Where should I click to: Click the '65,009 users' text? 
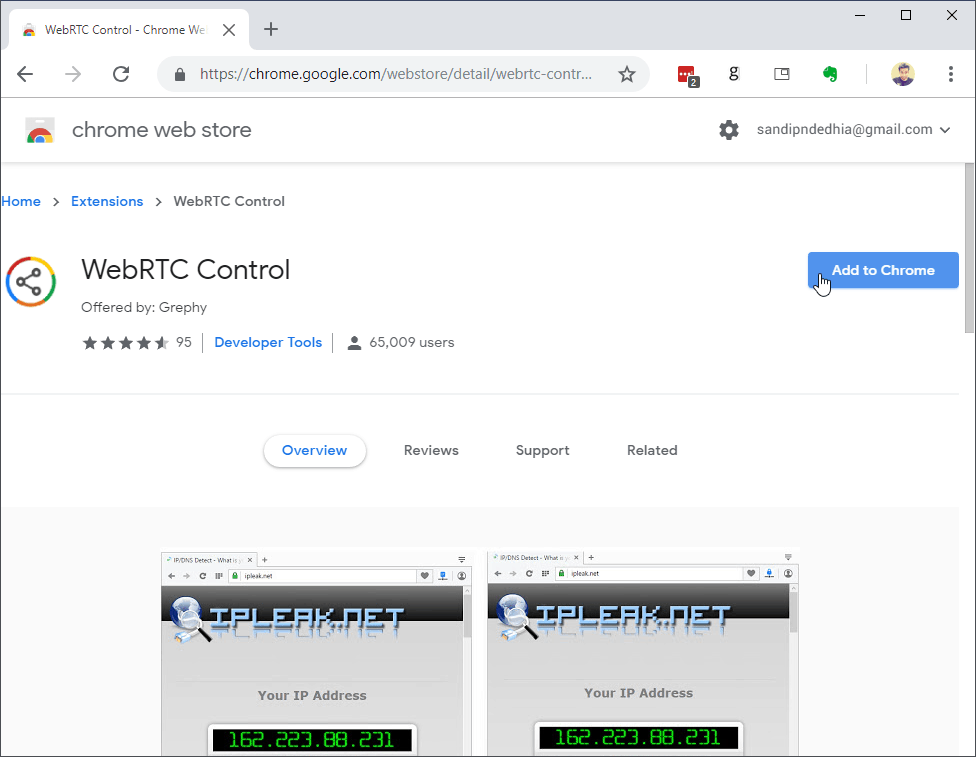pos(411,342)
